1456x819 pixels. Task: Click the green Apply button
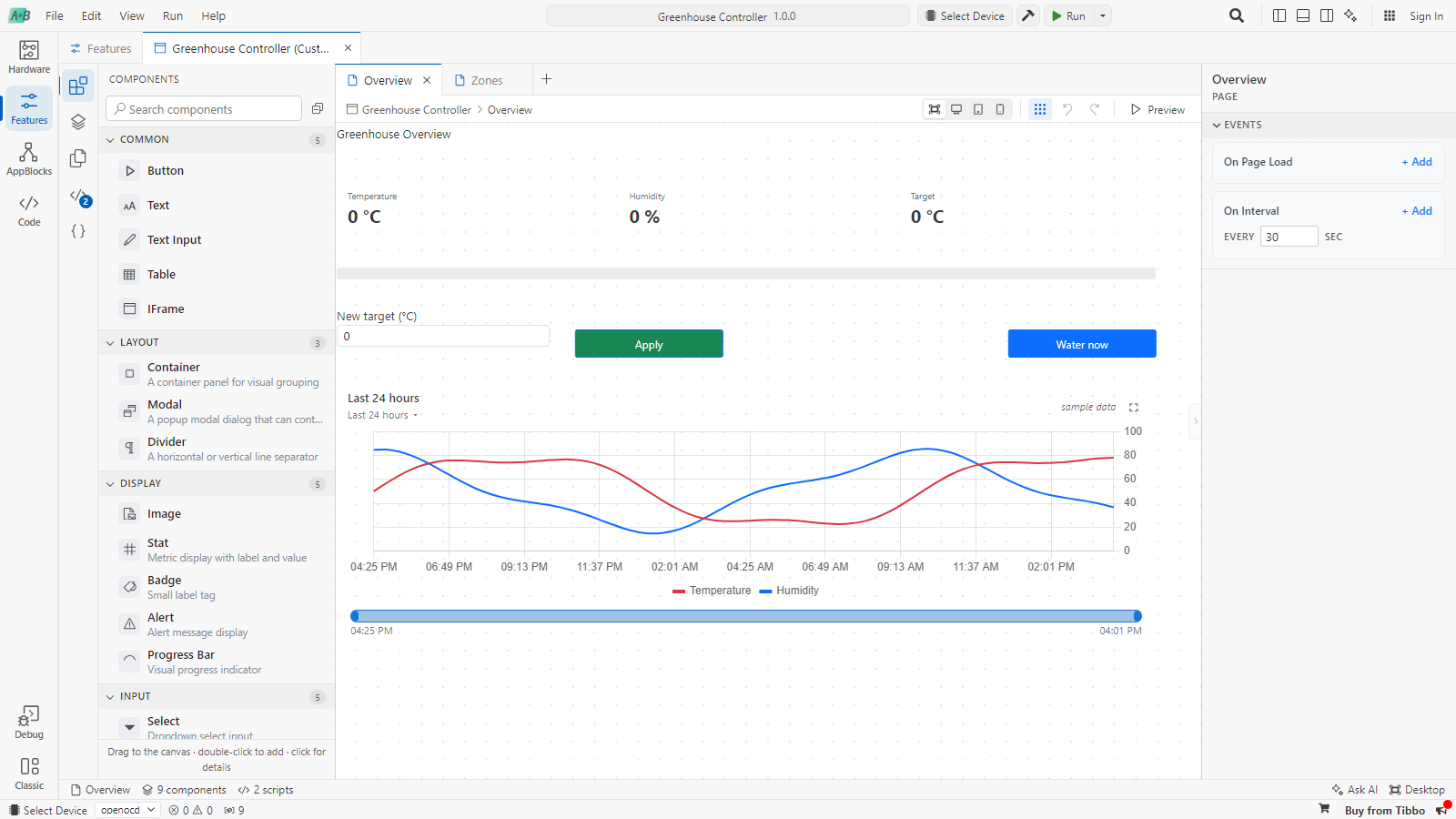point(649,344)
